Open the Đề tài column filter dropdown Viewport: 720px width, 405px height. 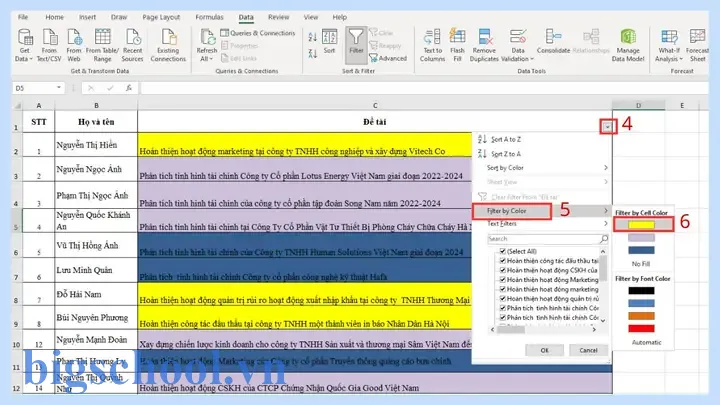tap(608, 126)
